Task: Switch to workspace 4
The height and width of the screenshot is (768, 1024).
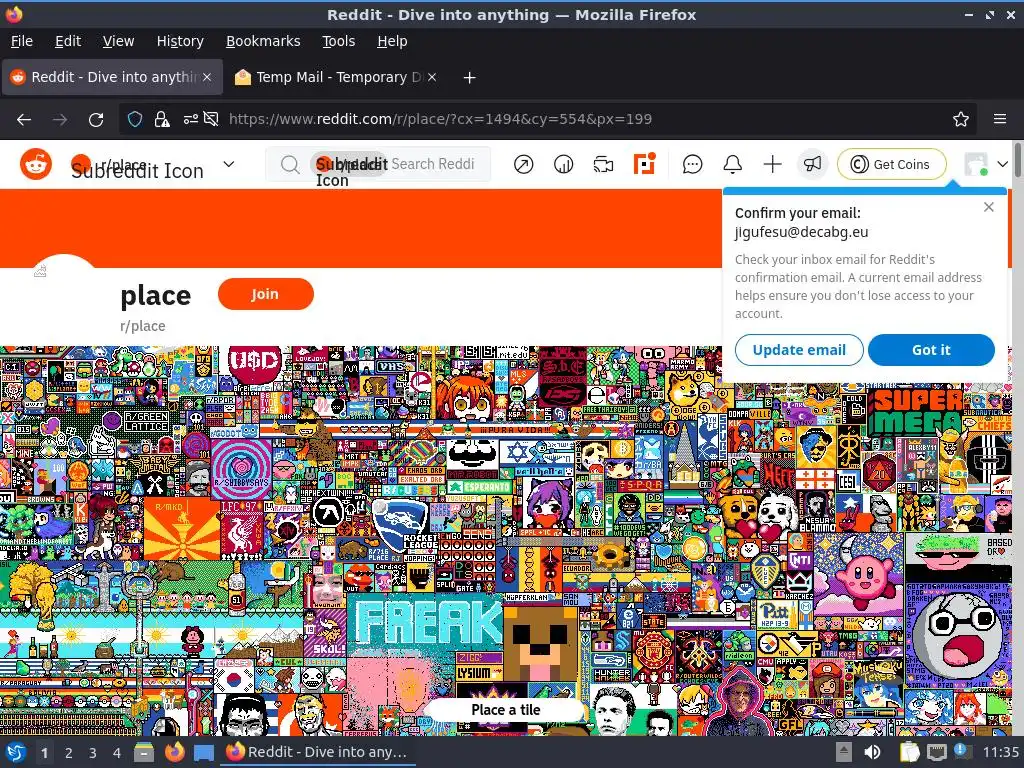Action: click(117, 753)
